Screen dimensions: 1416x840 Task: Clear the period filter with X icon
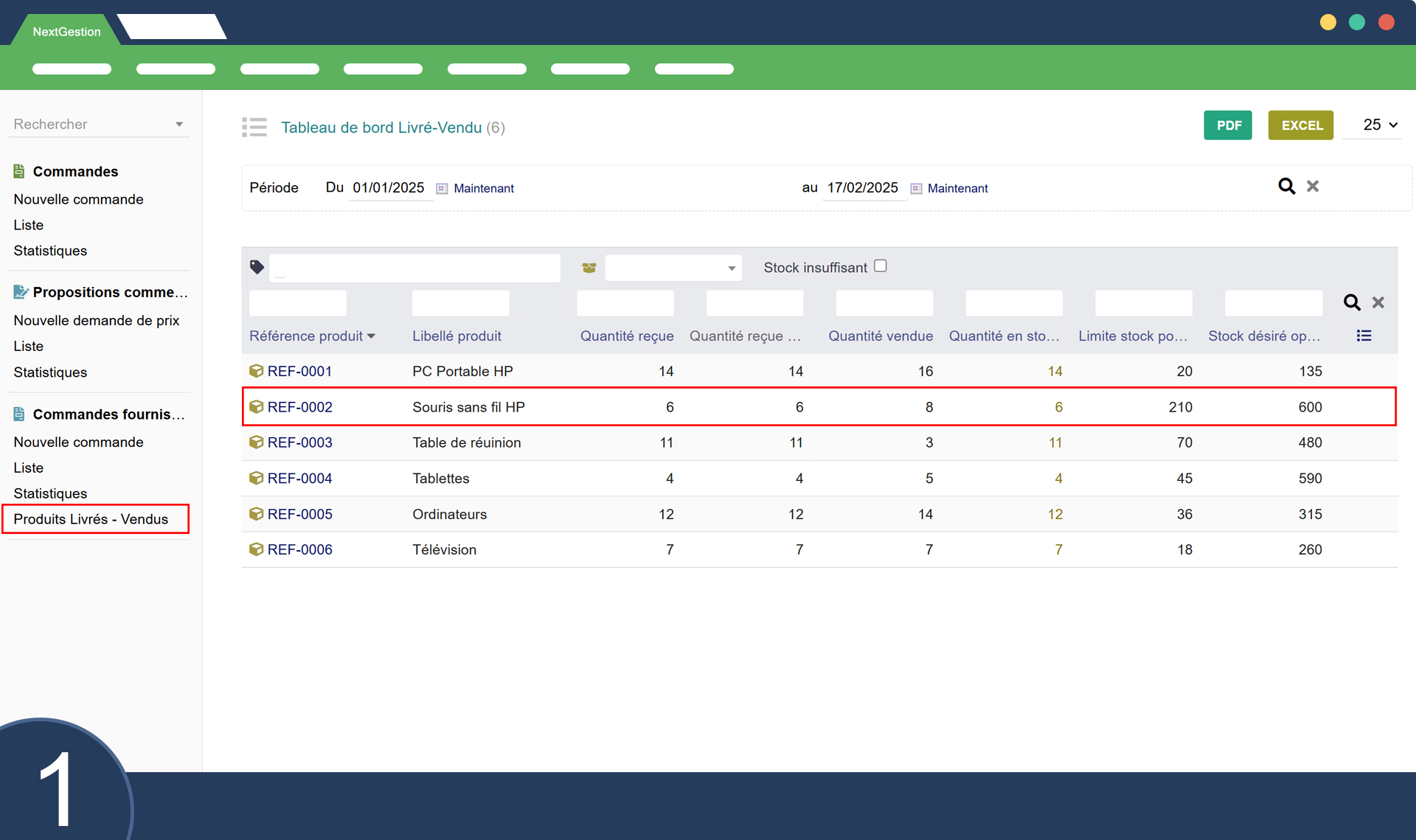click(1313, 187)
